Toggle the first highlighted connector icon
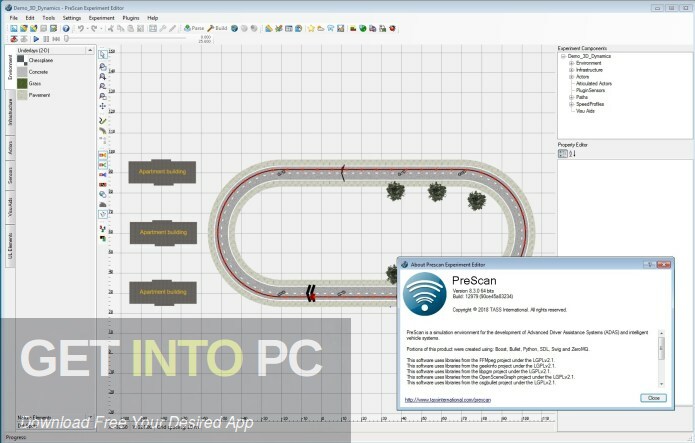The width and height of the screenshot is (695, 443). [x=103, y=155]
